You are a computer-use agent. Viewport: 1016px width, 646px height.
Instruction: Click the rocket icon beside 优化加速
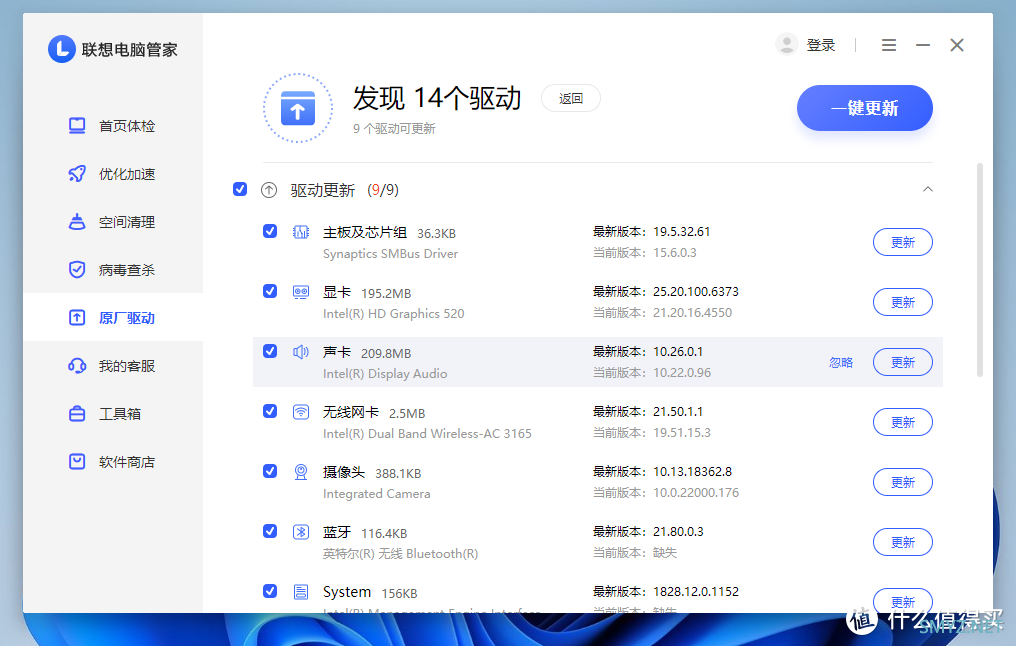(77, 174)
